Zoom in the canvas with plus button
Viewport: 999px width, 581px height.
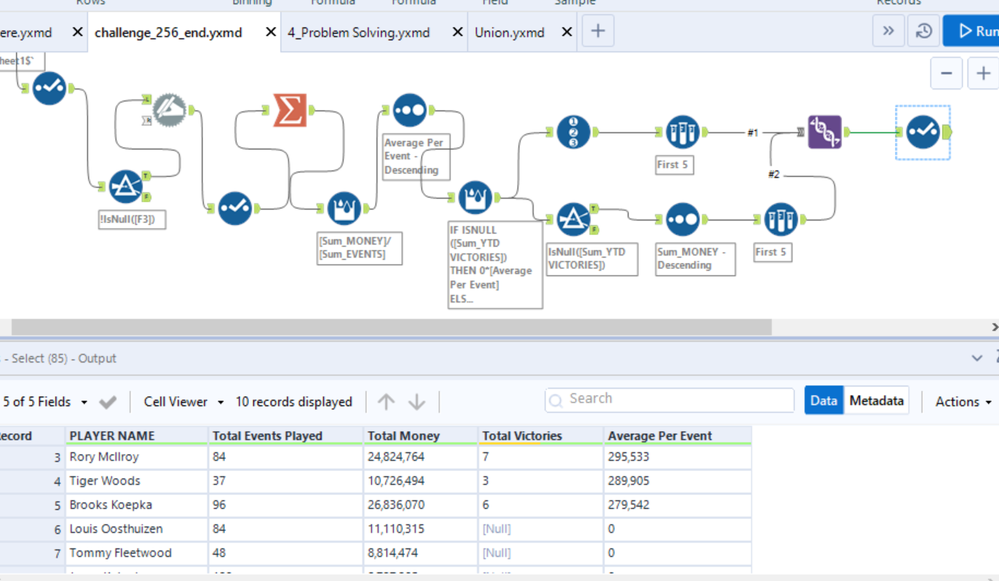click(x=983, y=73)
